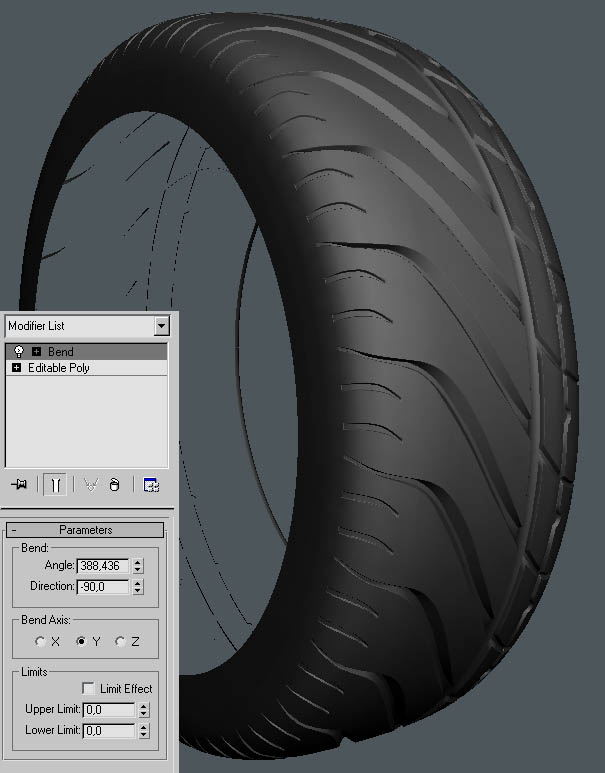Click the Make Unique icon
The width and height of the screenshot is (605, 773).
91,485
